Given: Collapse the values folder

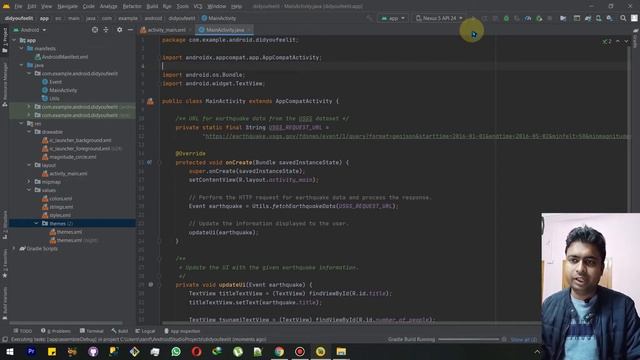Looking at the screenshot, I should (x=29, y=190).
